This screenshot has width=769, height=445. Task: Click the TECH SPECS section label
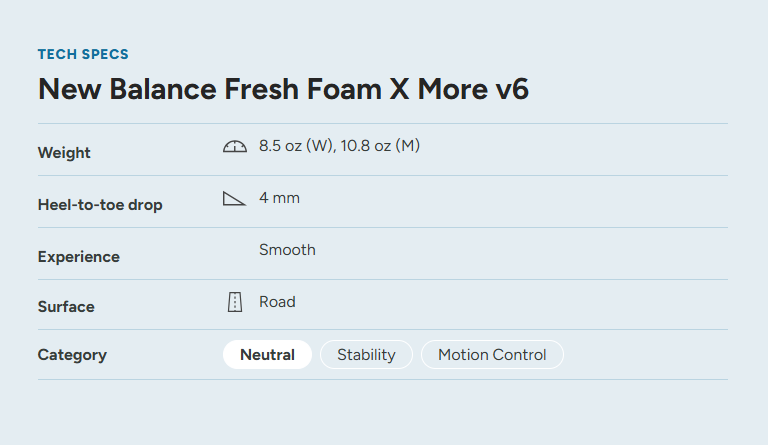tap(83, 54)
